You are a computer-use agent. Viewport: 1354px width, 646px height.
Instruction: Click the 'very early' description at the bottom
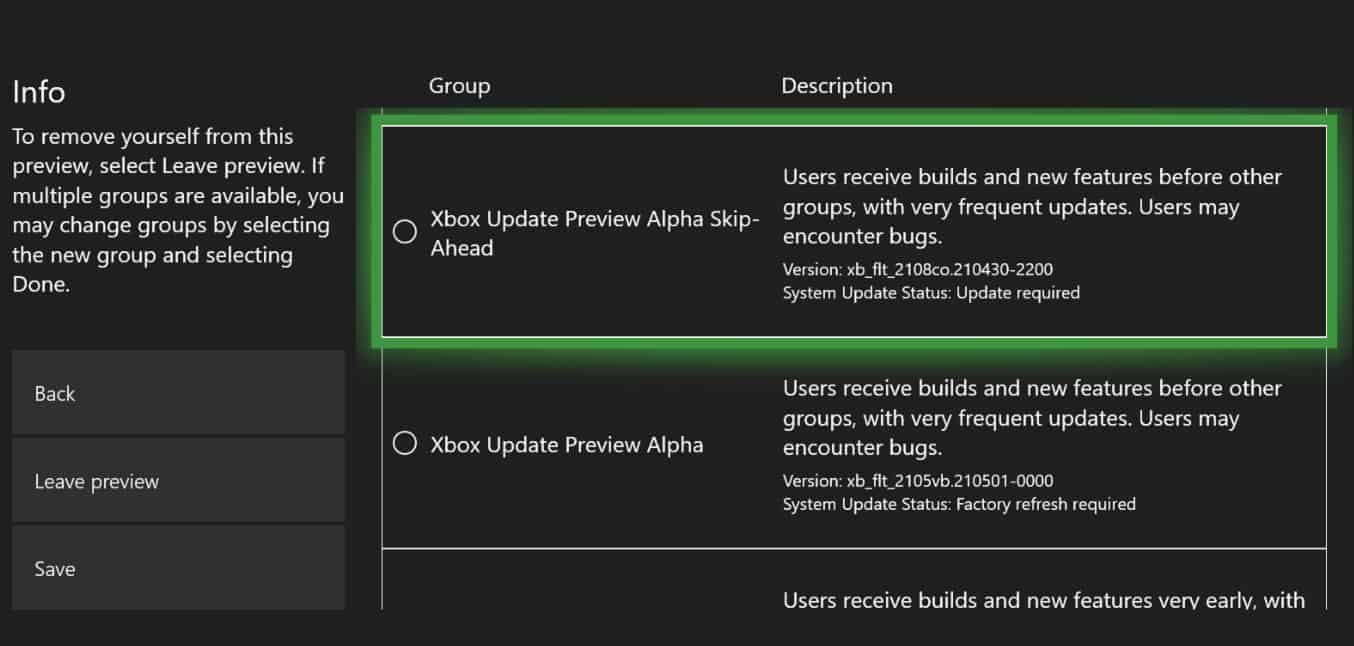coord(1043,600)
